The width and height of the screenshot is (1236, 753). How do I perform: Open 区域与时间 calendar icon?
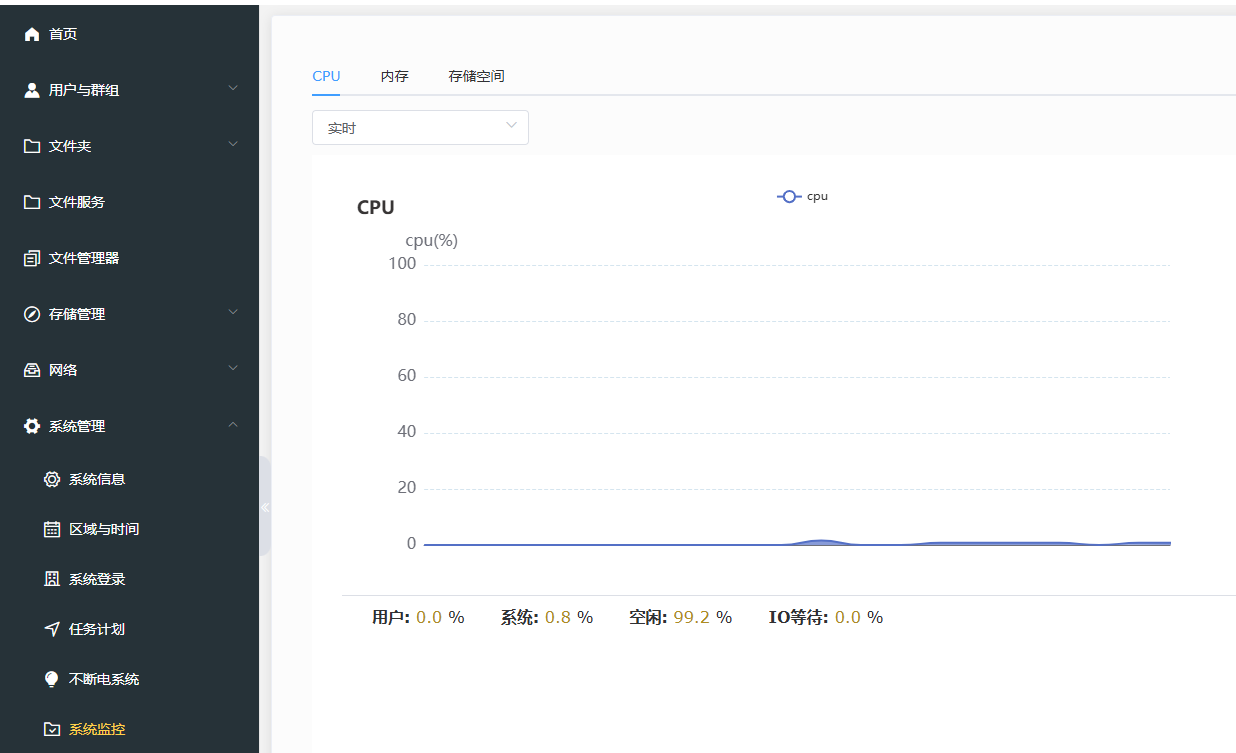pos(51,529)
